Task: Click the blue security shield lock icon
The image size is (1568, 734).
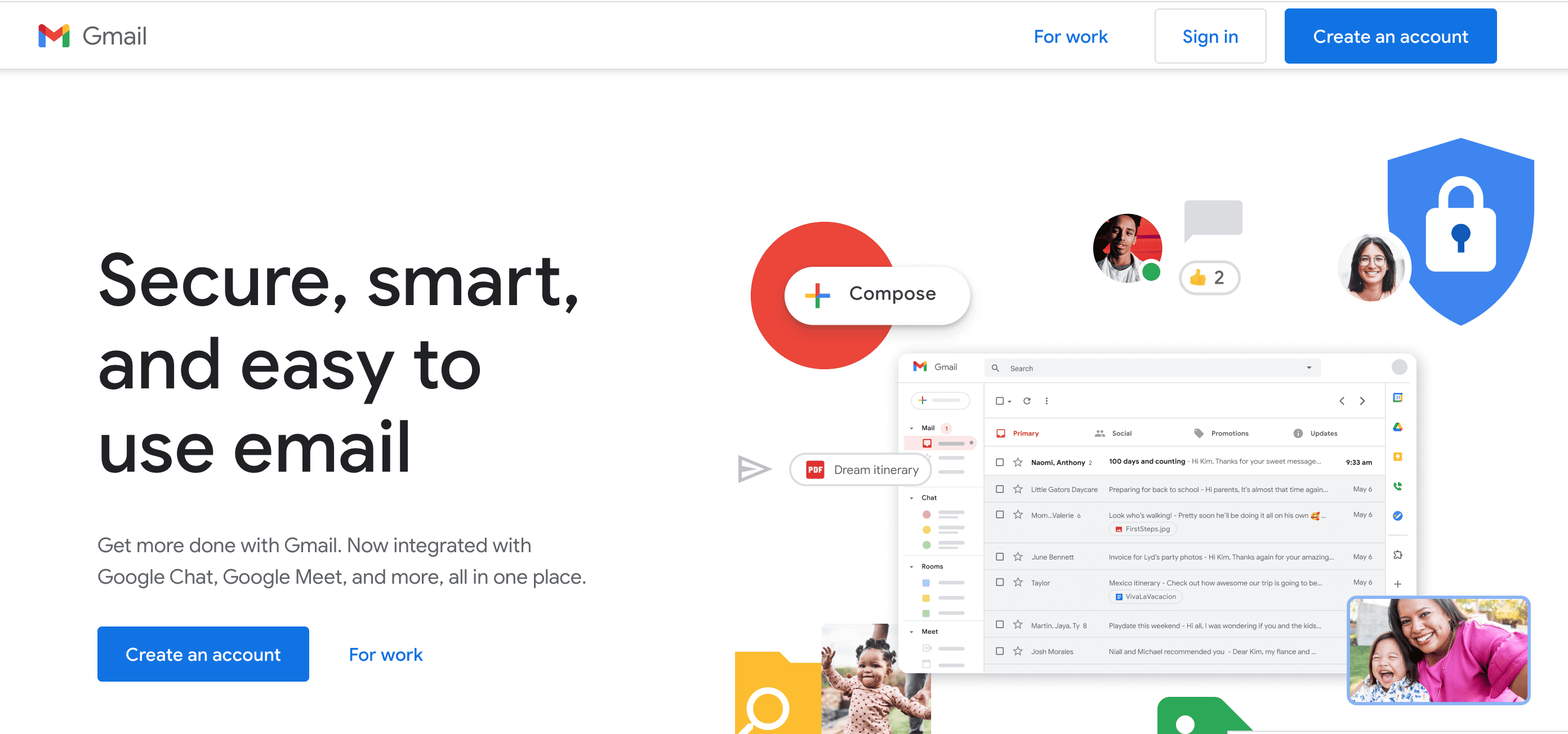Action: tap(1460, 231)
